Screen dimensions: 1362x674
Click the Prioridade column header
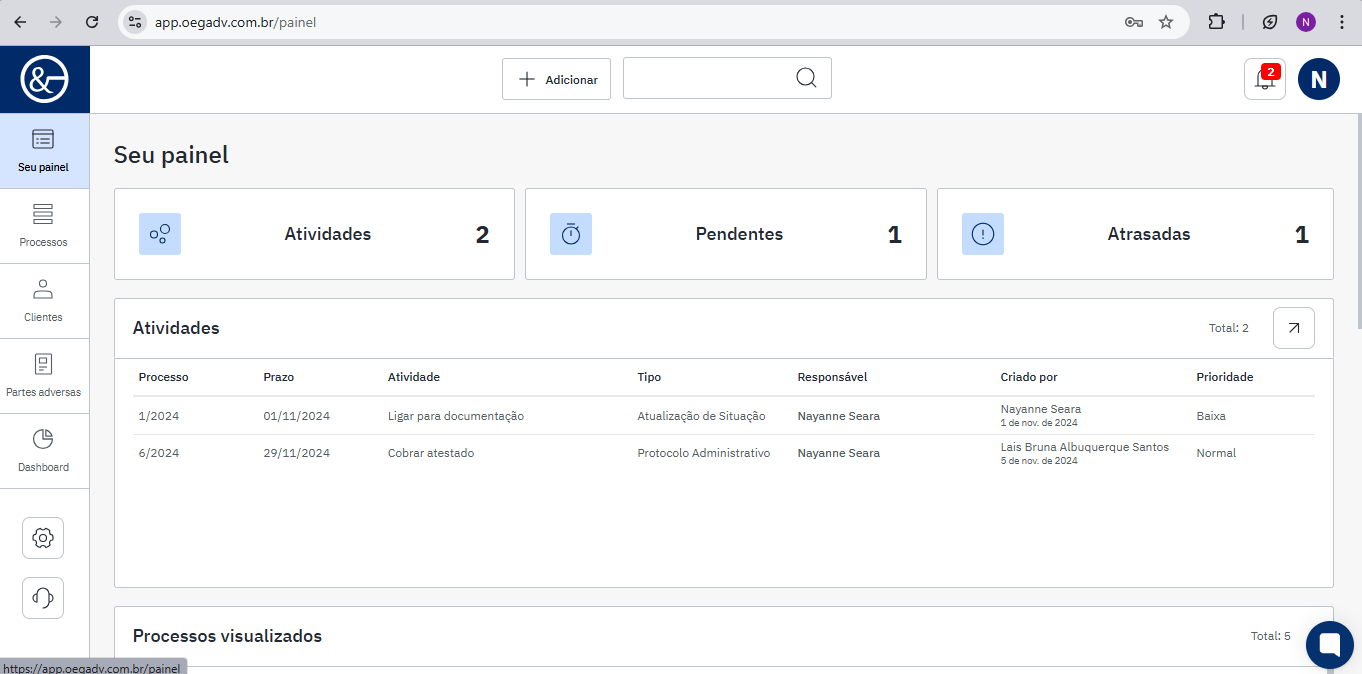(1225, 377)
